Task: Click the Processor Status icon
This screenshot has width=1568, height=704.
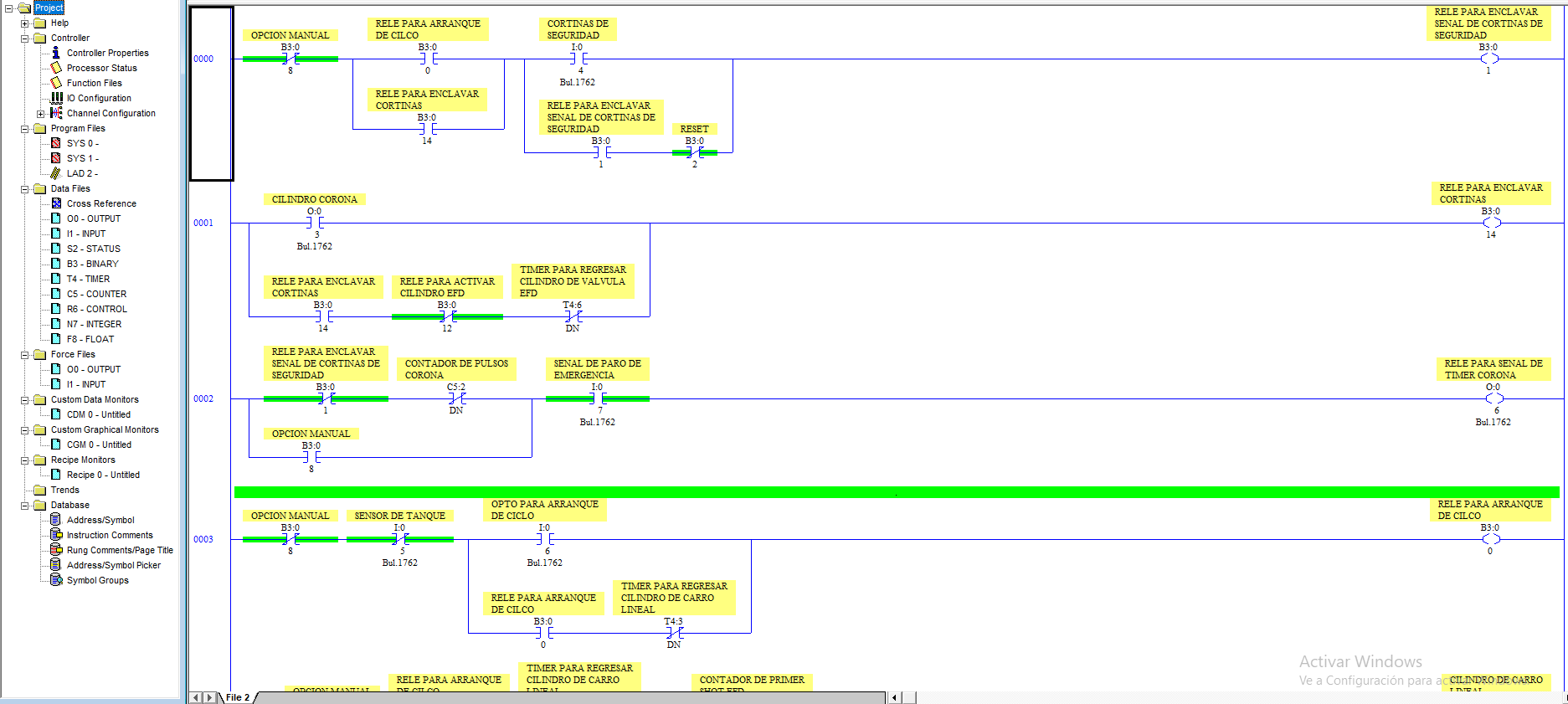Action: coord(56,68)
